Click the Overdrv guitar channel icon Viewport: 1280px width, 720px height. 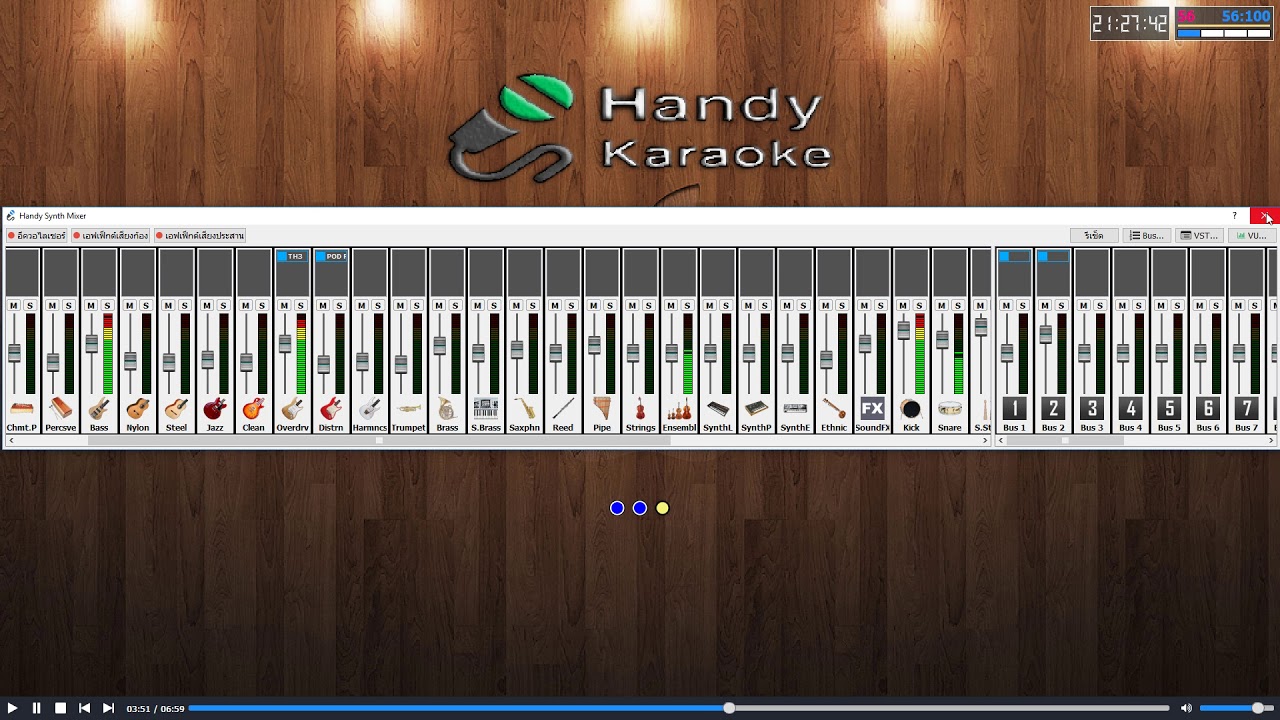[292, 408]
